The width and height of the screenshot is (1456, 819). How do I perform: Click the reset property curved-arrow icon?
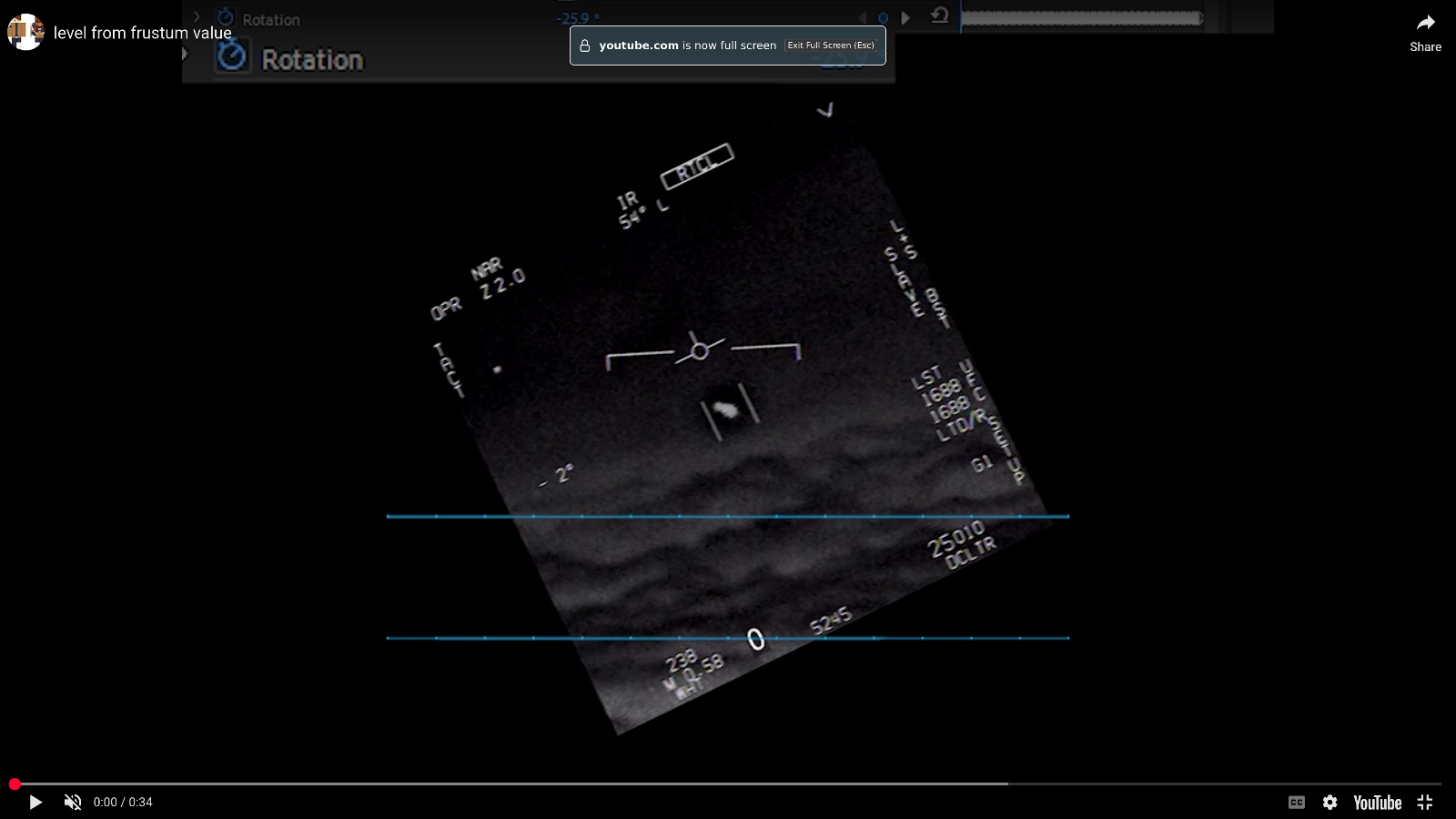tap(940, 15)
